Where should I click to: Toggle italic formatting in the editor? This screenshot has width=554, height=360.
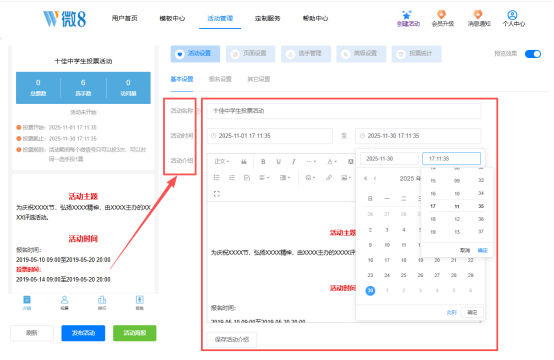(x=293, y=161)
